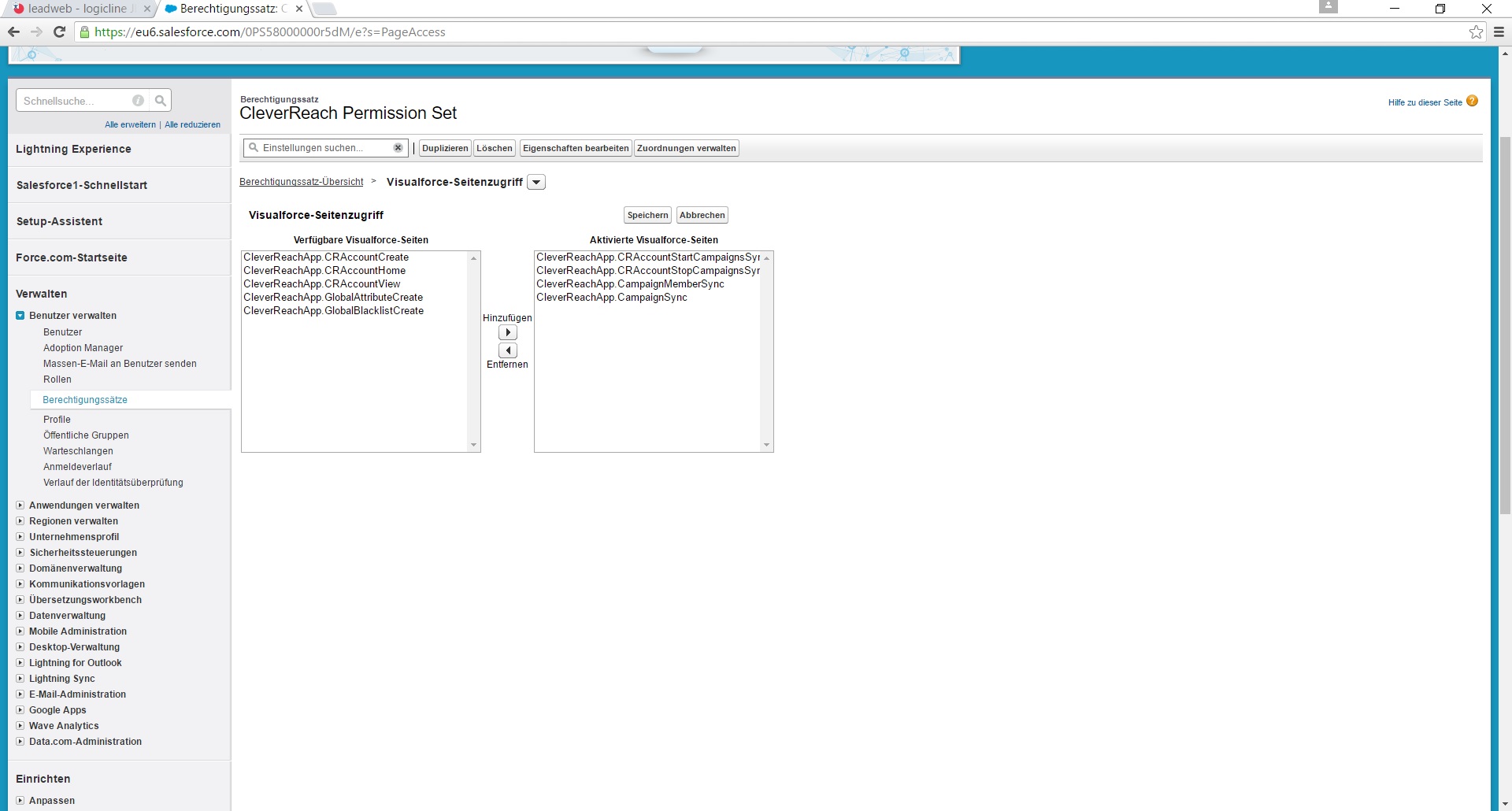This screenshot has width=1512, height=811.
Task: Expand Anwendungen verwalten
Action: pos(20,505)
